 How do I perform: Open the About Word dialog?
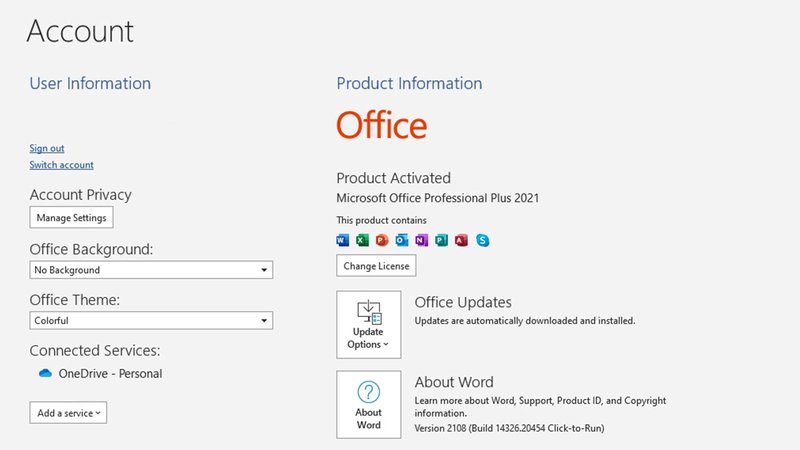(x=368, y=405)
